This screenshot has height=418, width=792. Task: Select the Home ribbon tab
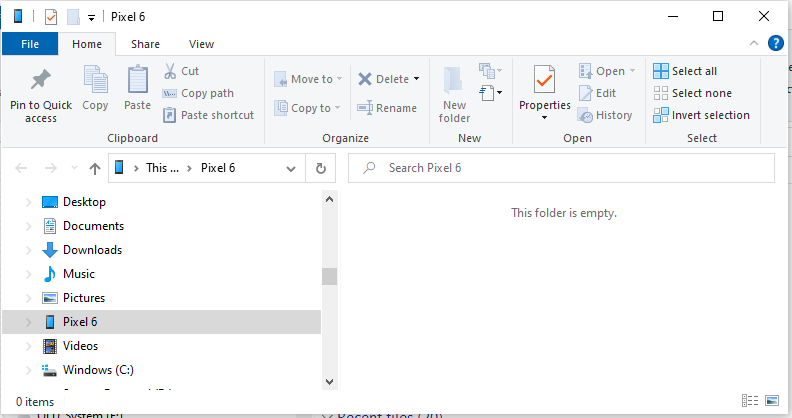click(87, 44)
